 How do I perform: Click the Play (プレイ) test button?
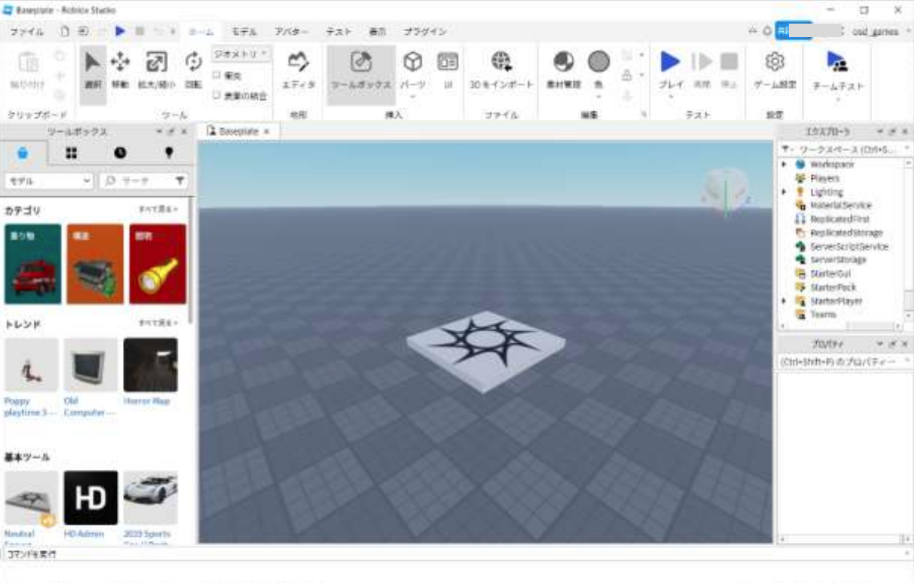point(670,62)
